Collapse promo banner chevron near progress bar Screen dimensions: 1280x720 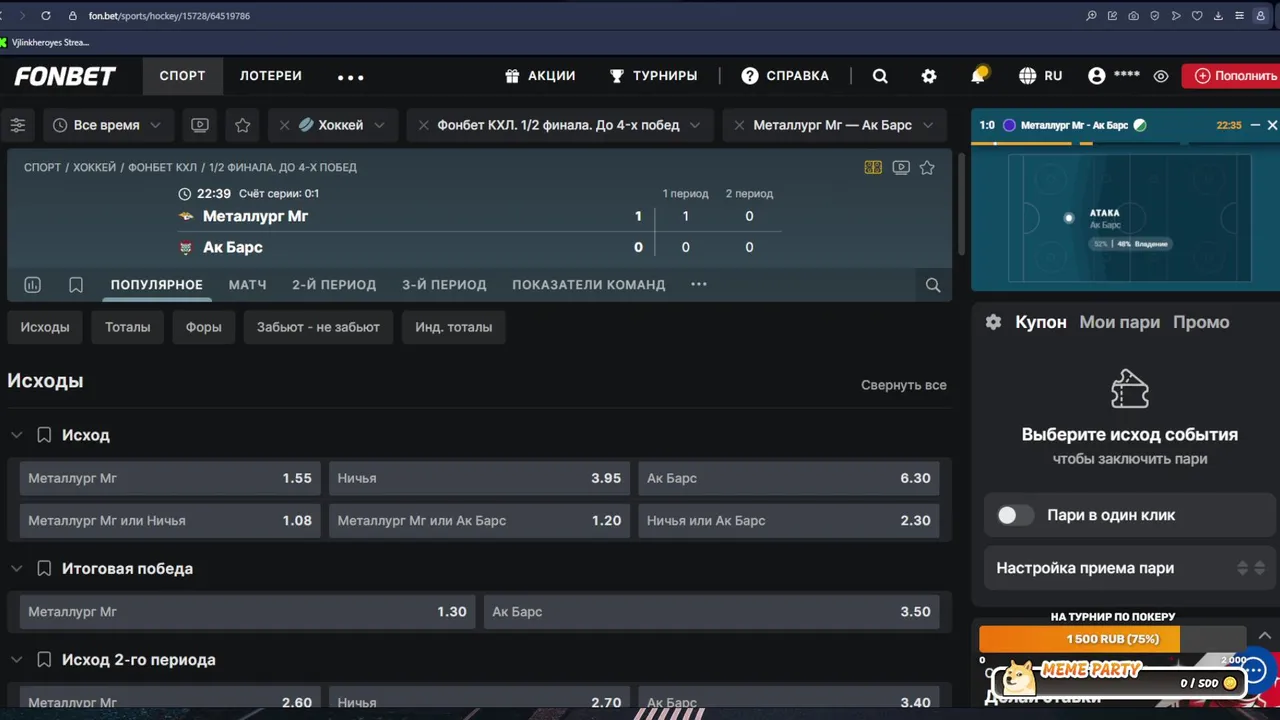tap(1264, 636)
